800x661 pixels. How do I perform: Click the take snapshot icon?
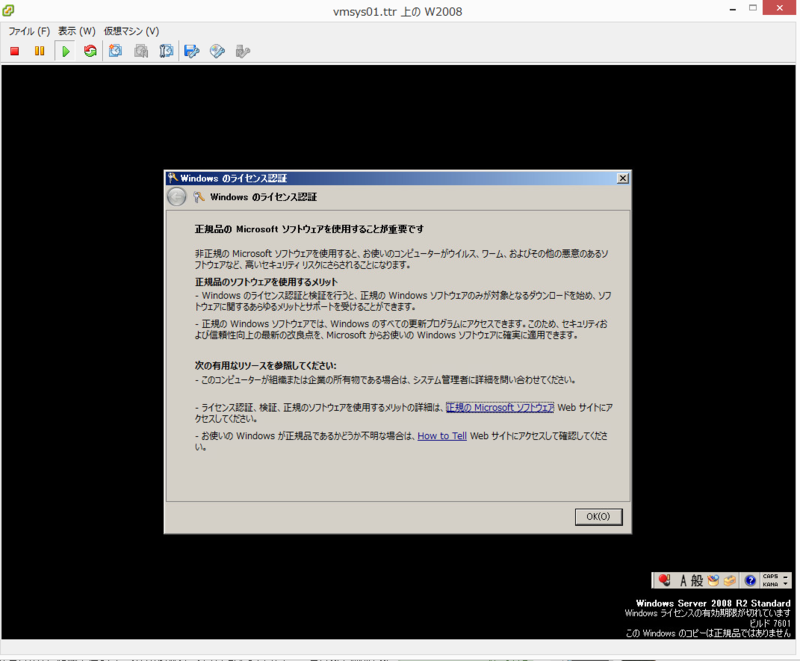115,51
